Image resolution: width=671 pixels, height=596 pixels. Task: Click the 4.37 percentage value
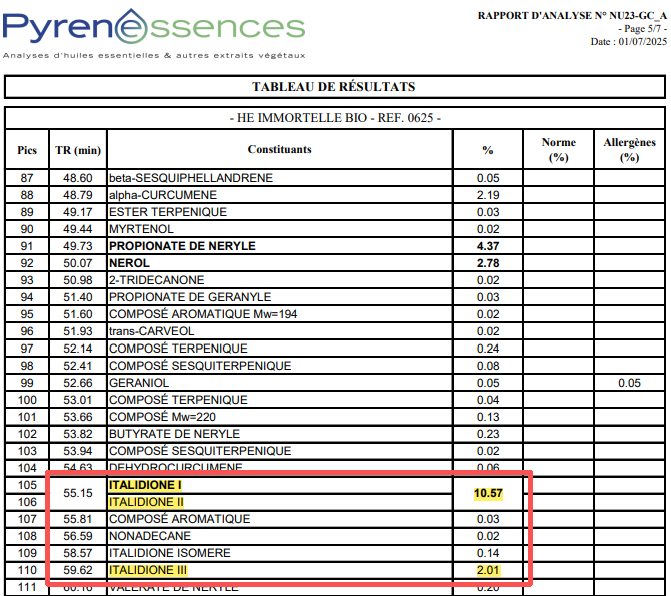pyautogui.click(x=488, y=246)
